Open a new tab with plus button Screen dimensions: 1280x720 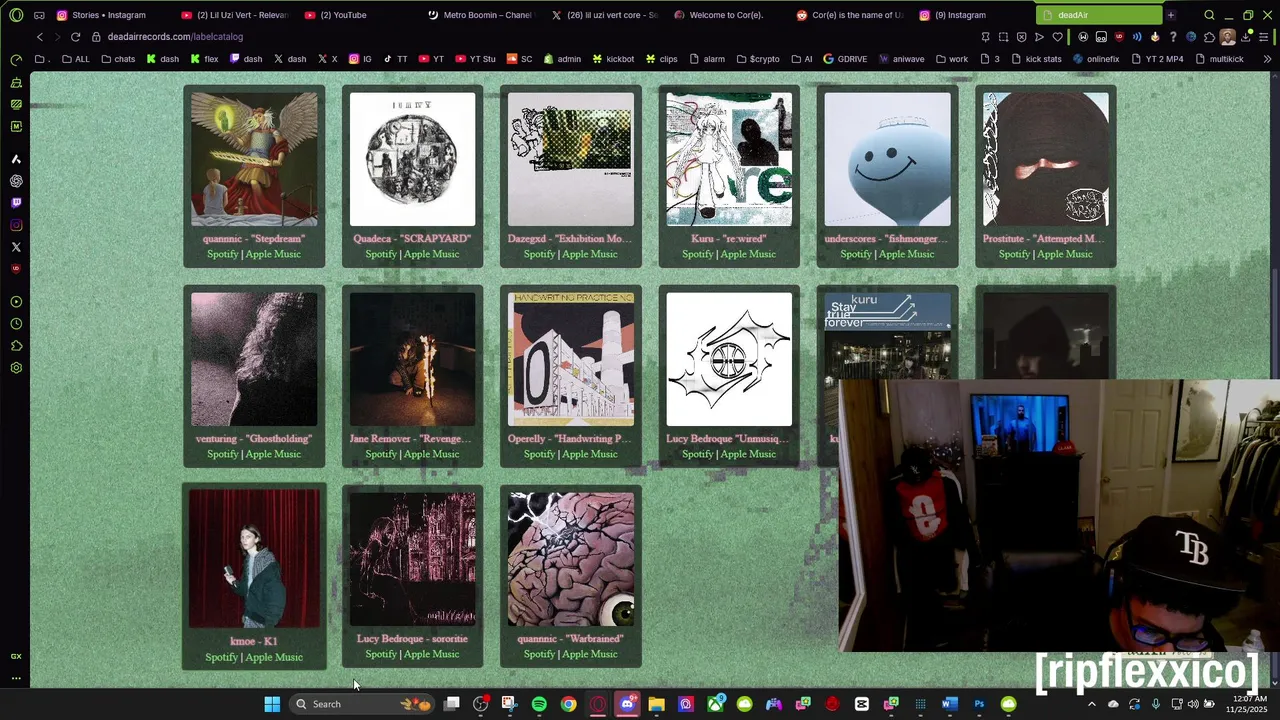click(x=1171, y=15)
